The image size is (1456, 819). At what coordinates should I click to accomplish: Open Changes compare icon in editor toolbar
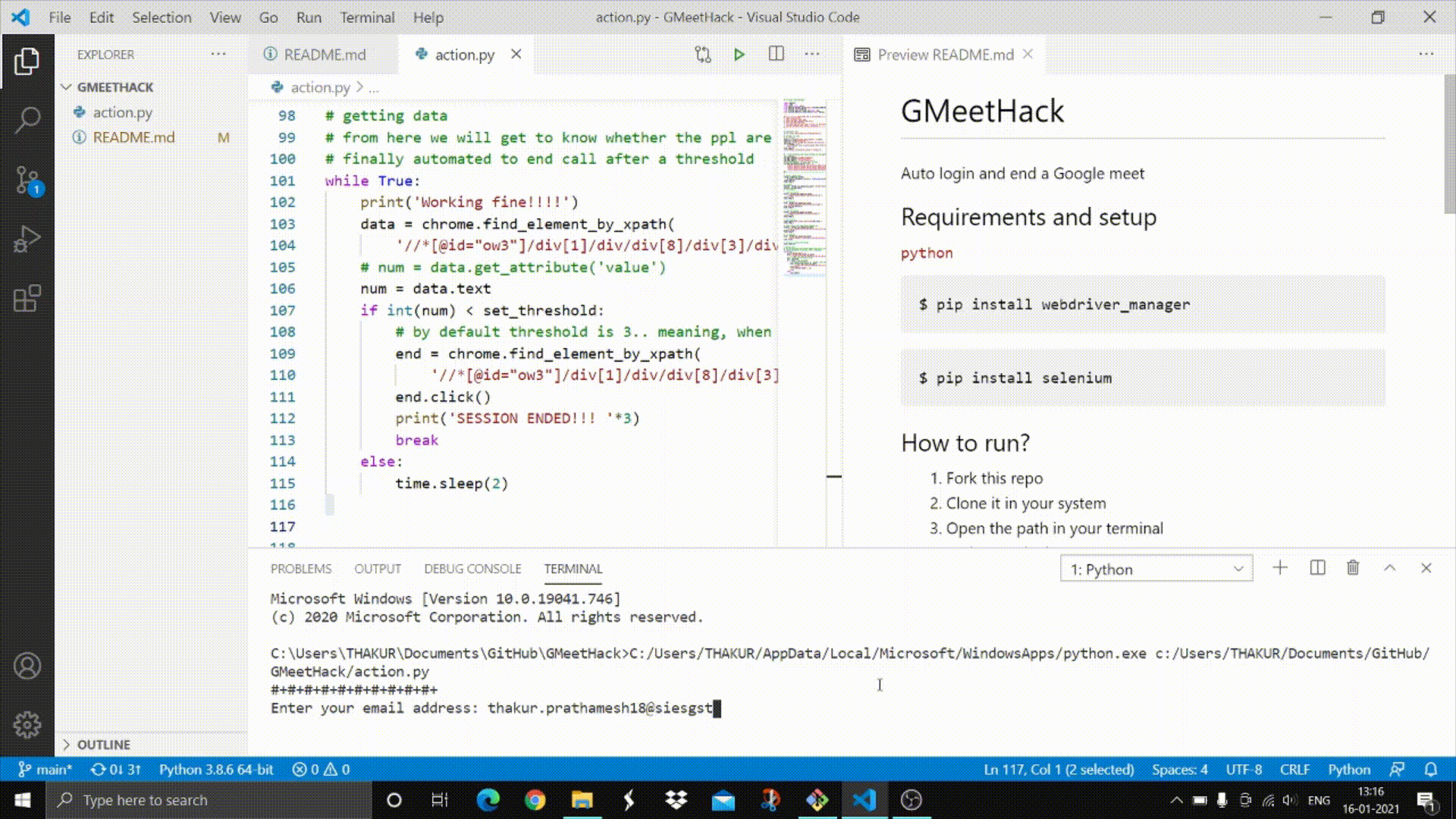click(703, 55)
